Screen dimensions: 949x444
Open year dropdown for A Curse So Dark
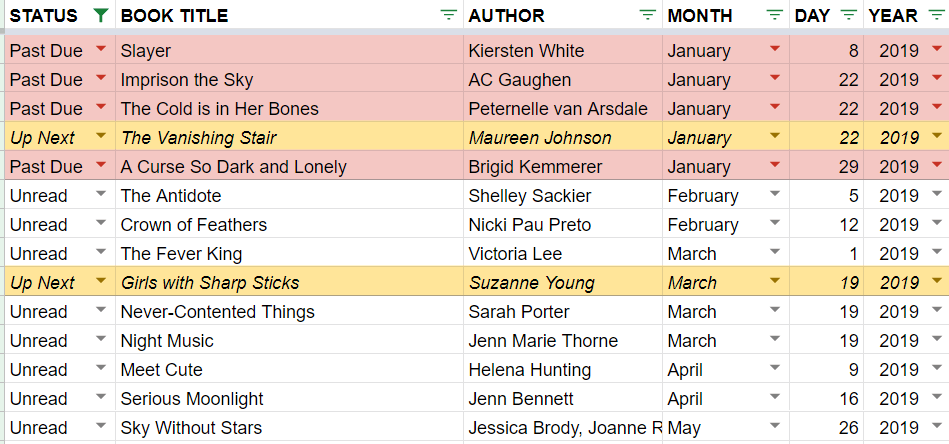[937, 165]
